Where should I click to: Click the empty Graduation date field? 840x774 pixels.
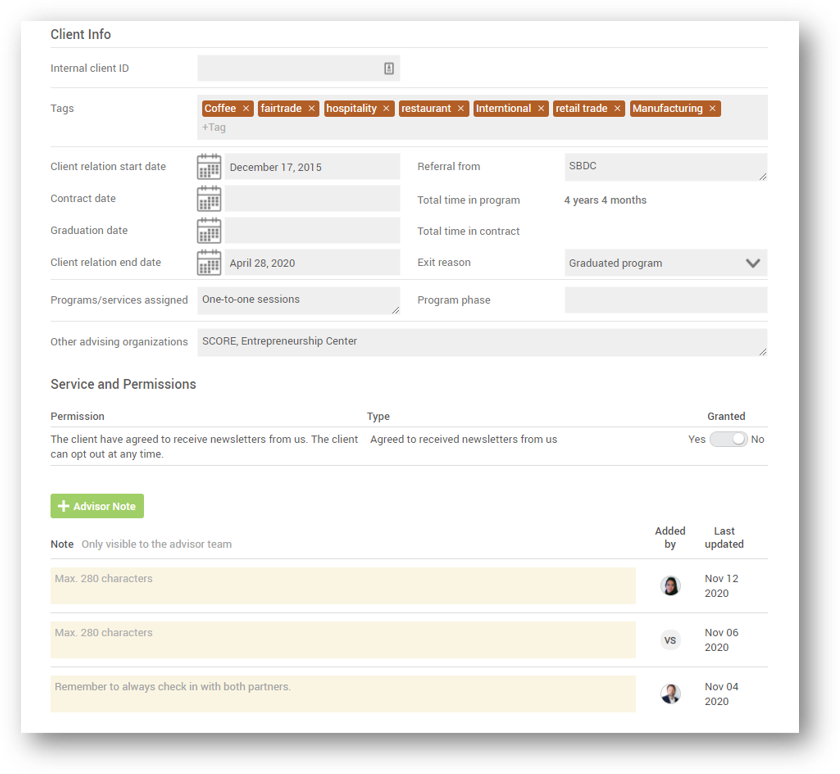tap(312, 230)
